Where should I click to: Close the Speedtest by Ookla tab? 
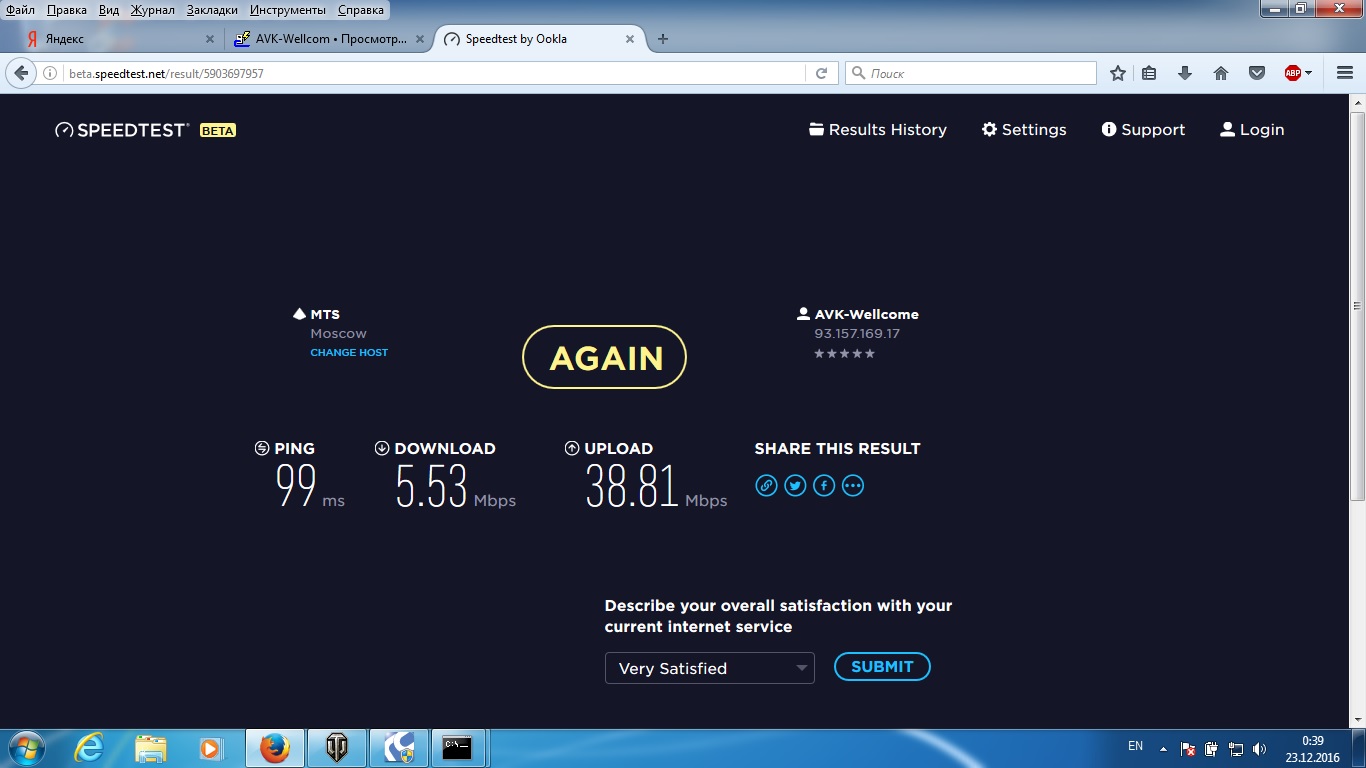[630, 39]
